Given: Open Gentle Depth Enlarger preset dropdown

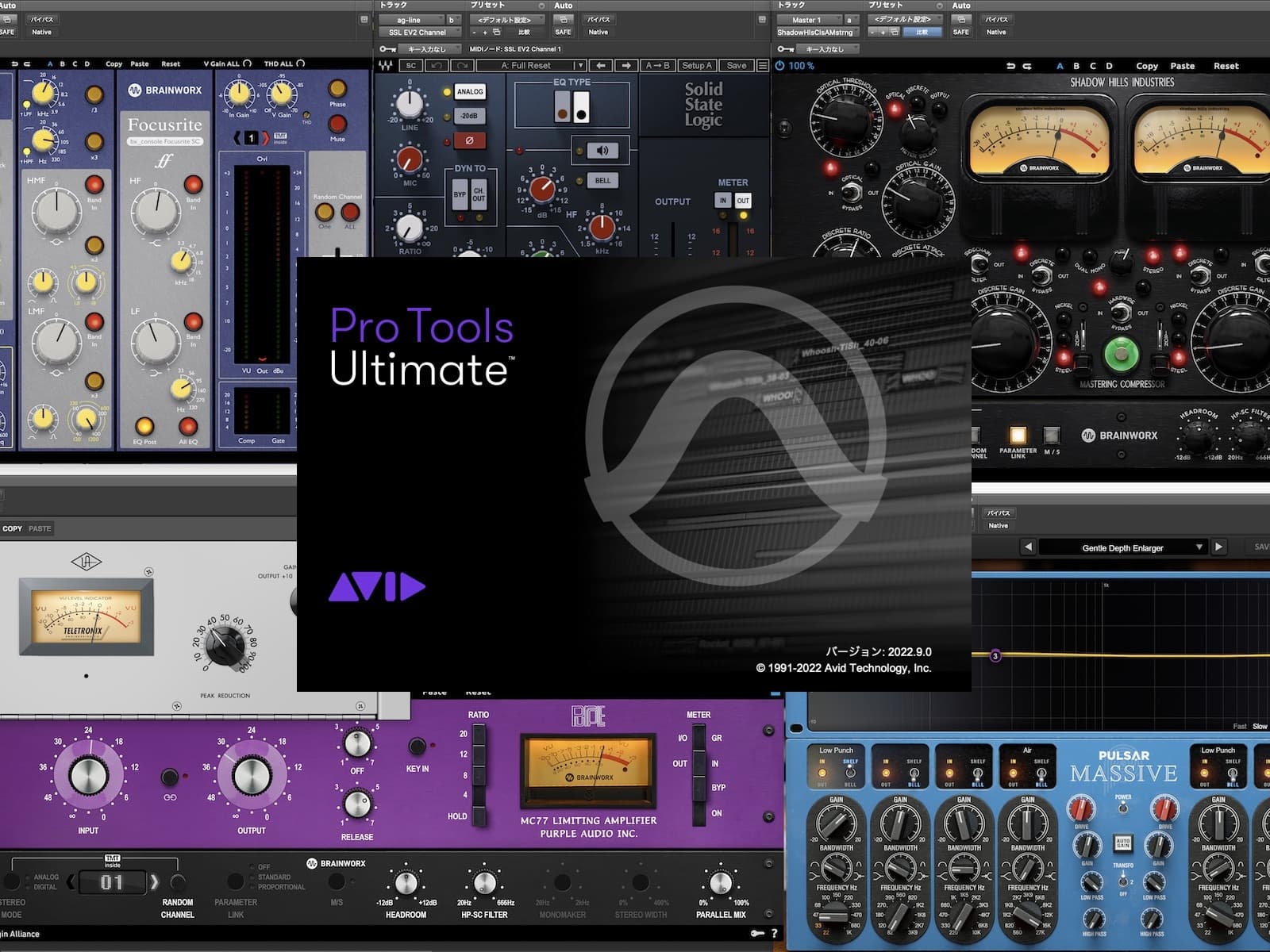Looking at the screenshot, I should [x=1122, y=547].
